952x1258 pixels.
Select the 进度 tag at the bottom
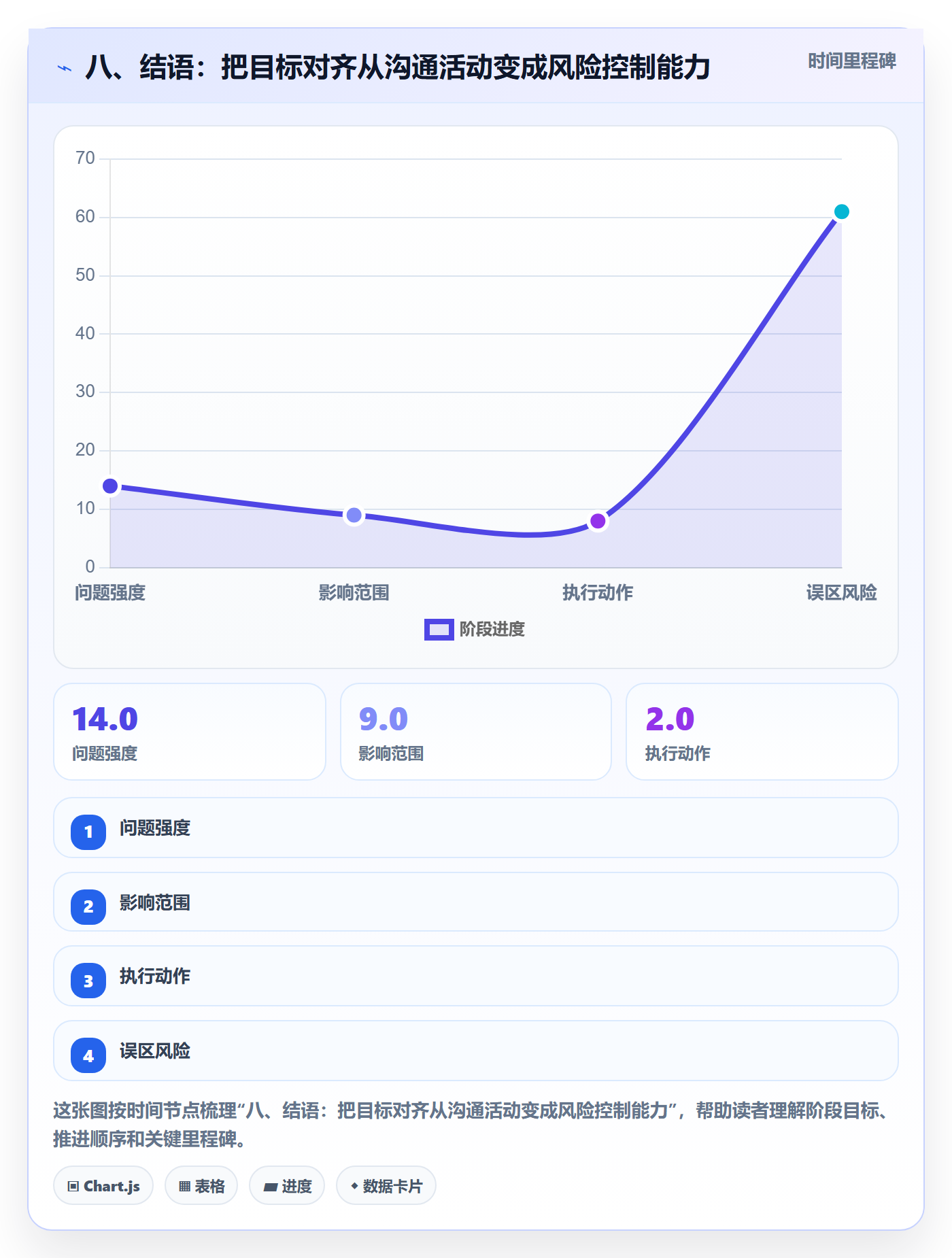tap(287, 1186)
